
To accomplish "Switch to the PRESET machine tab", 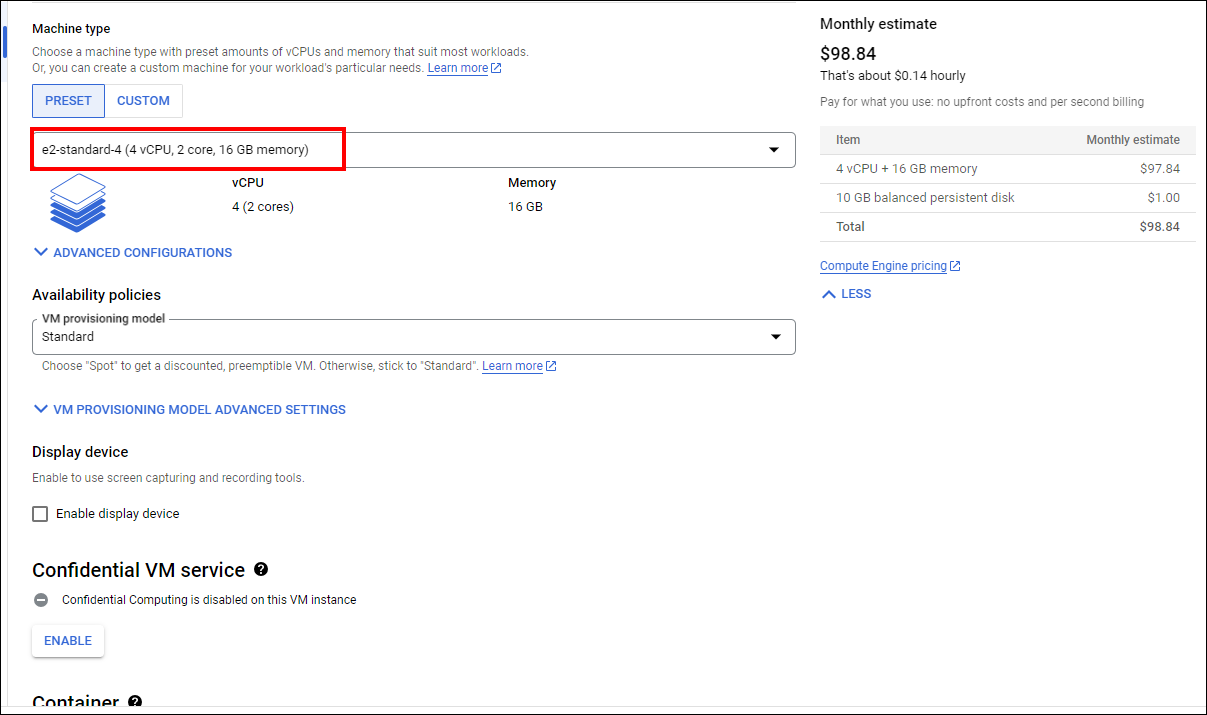I will click(68, 101).
